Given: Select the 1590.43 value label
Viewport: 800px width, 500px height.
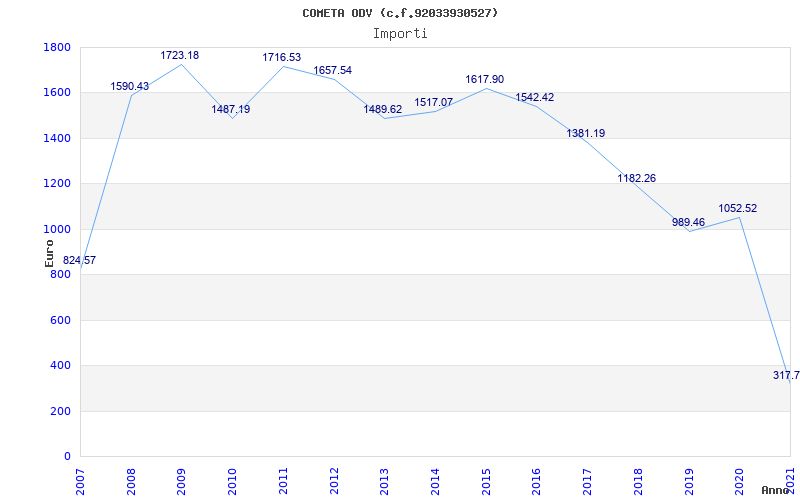Looking at the screenshot, I should pos(130,87).
